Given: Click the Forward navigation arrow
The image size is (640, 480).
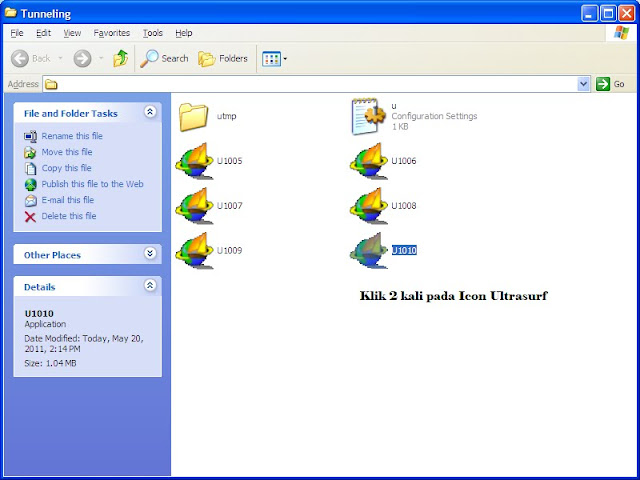Looking at the screenshot, I should pyautogui.click(x=82, y=58).
